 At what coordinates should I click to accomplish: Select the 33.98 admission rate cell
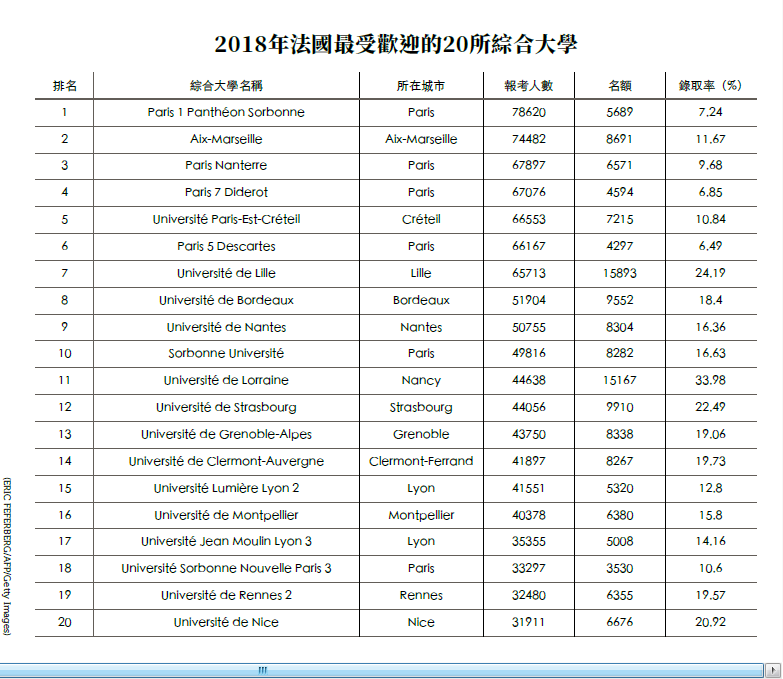(710, 380)
